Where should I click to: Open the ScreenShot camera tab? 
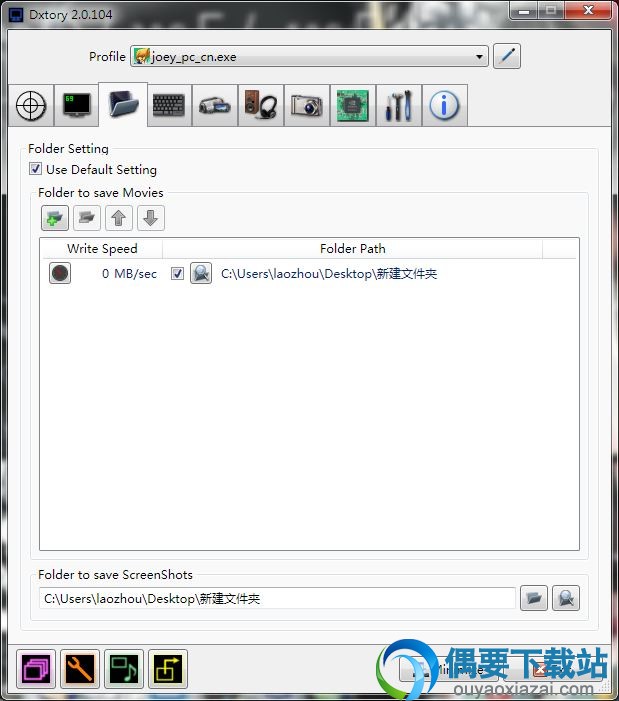[x=307, y=106]
